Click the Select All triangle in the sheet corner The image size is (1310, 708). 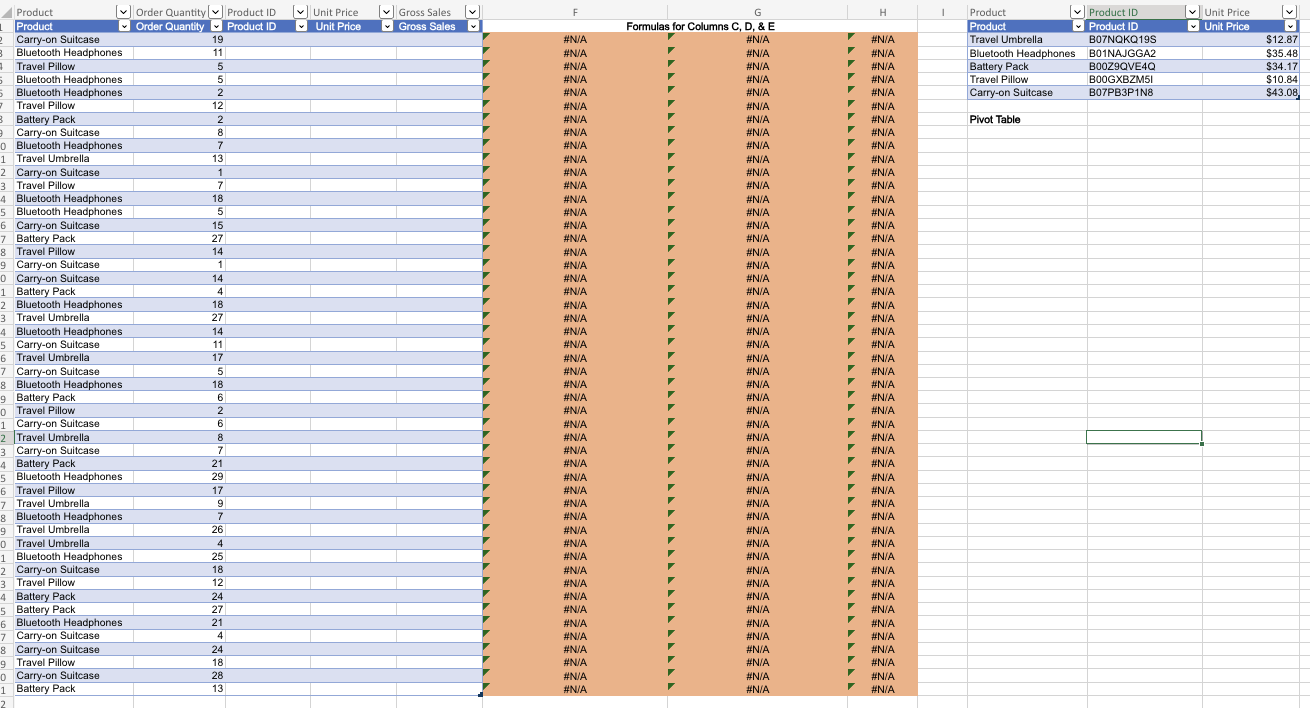click(6, 11)
